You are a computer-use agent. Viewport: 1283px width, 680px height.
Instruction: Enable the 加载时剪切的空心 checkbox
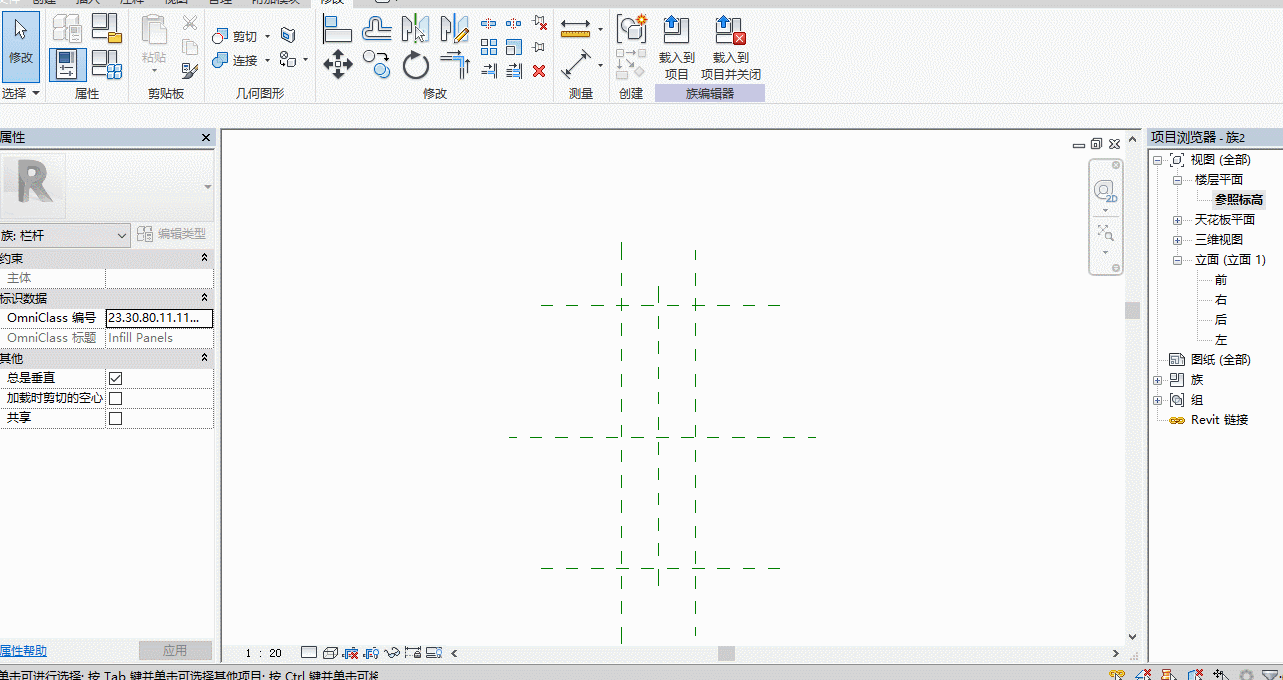(115, 398)
